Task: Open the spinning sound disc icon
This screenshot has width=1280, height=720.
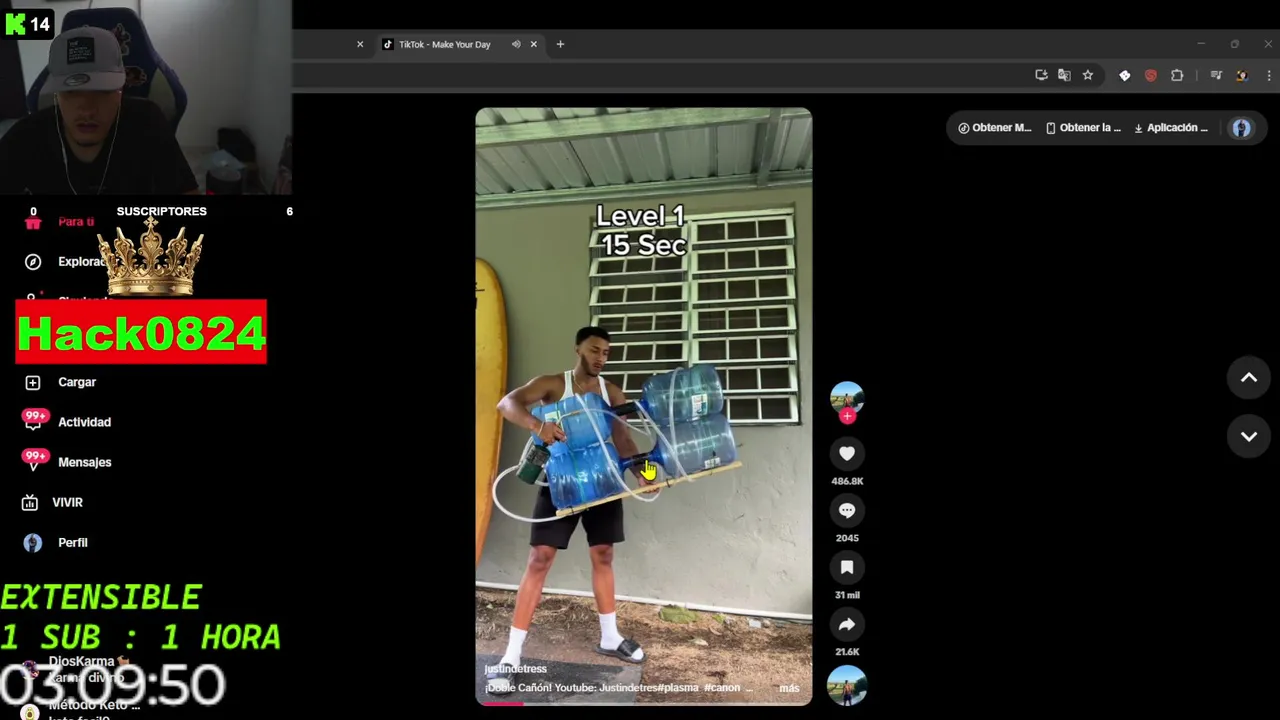Action: pyautogui.click(x=847, y=685)
